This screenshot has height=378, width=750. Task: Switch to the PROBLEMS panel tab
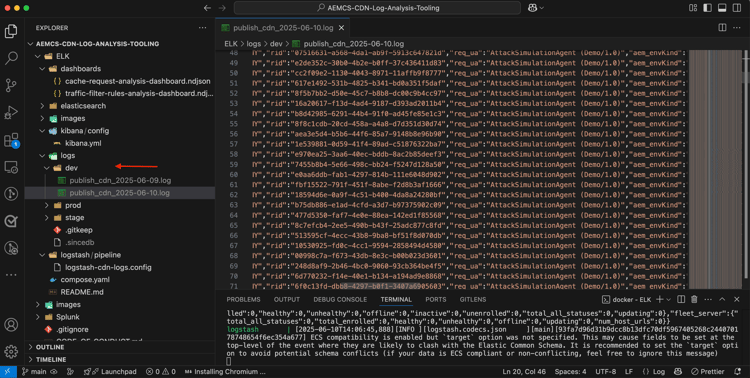coord(243,300)
